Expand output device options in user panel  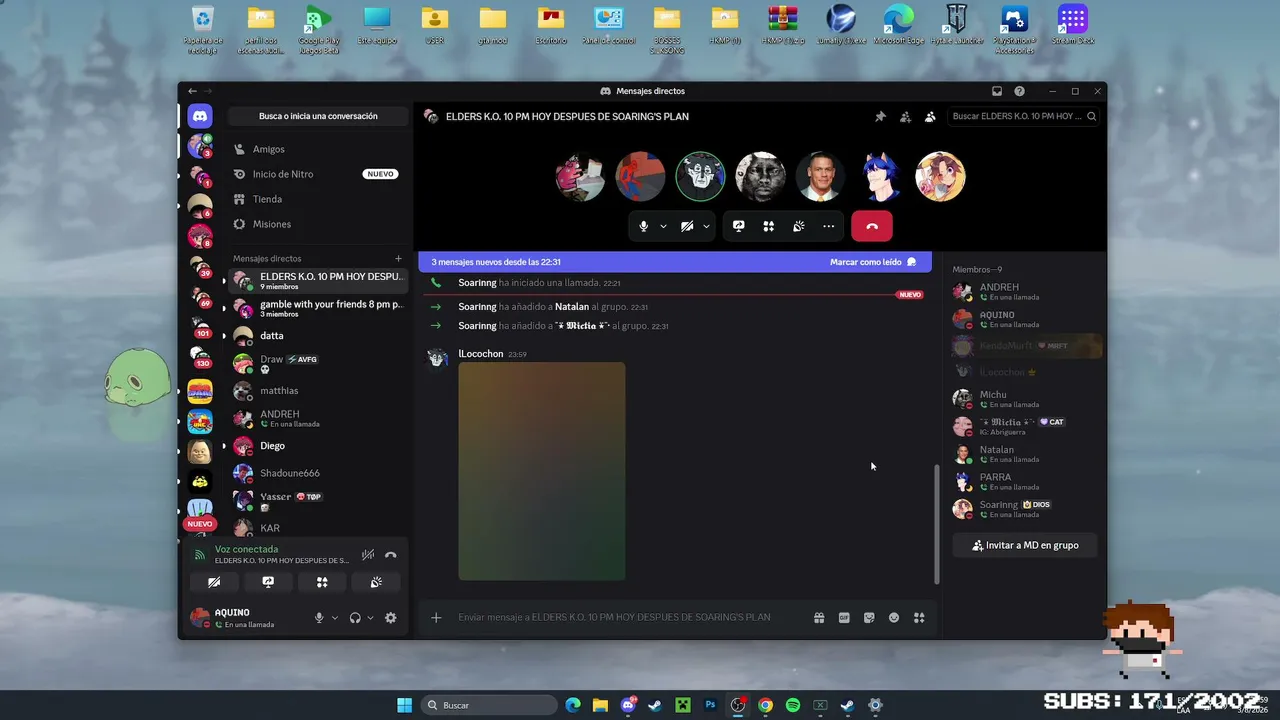pyautogui.click(x=370, y=618)
